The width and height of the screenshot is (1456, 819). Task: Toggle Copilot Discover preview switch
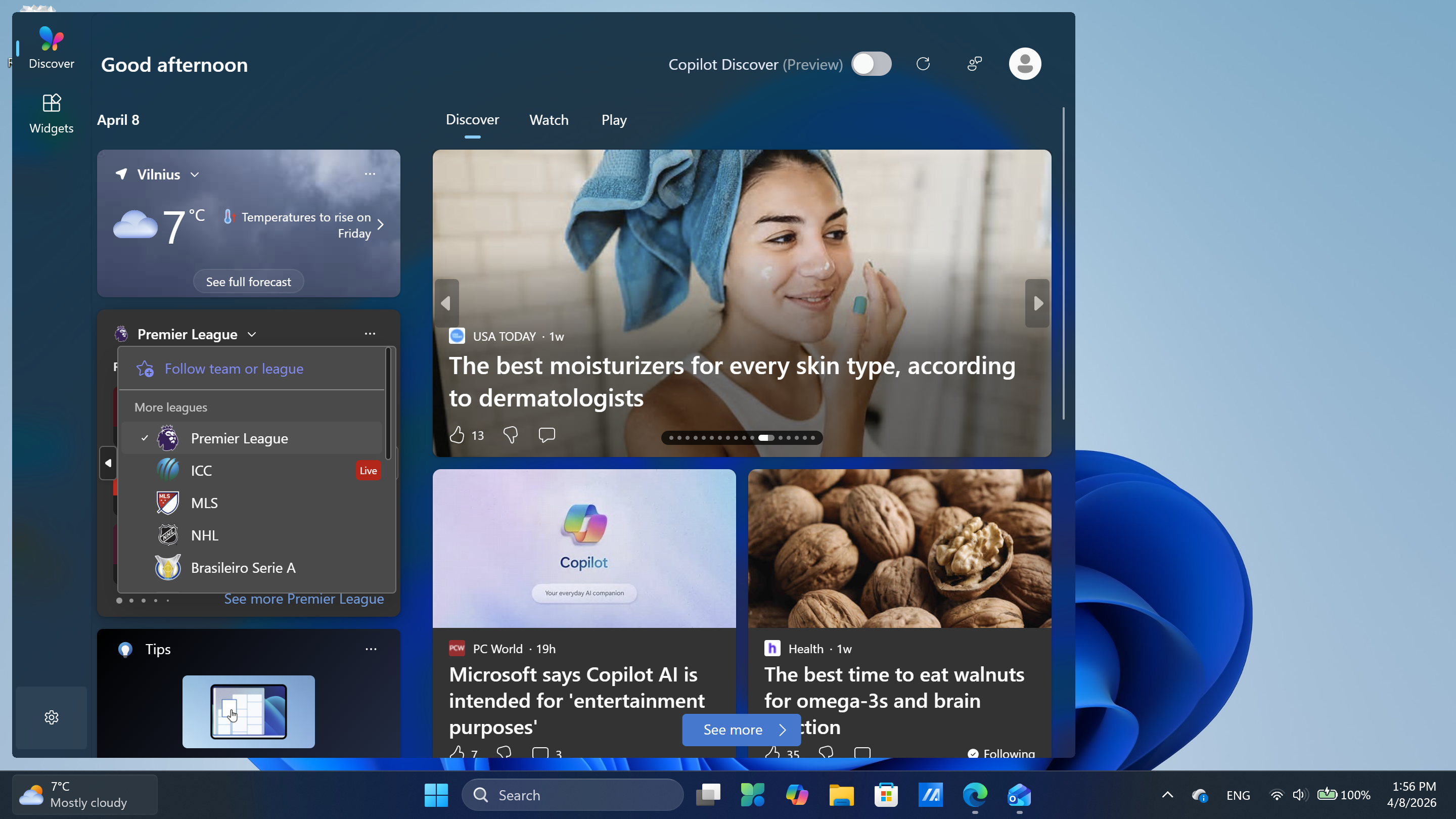871,64
